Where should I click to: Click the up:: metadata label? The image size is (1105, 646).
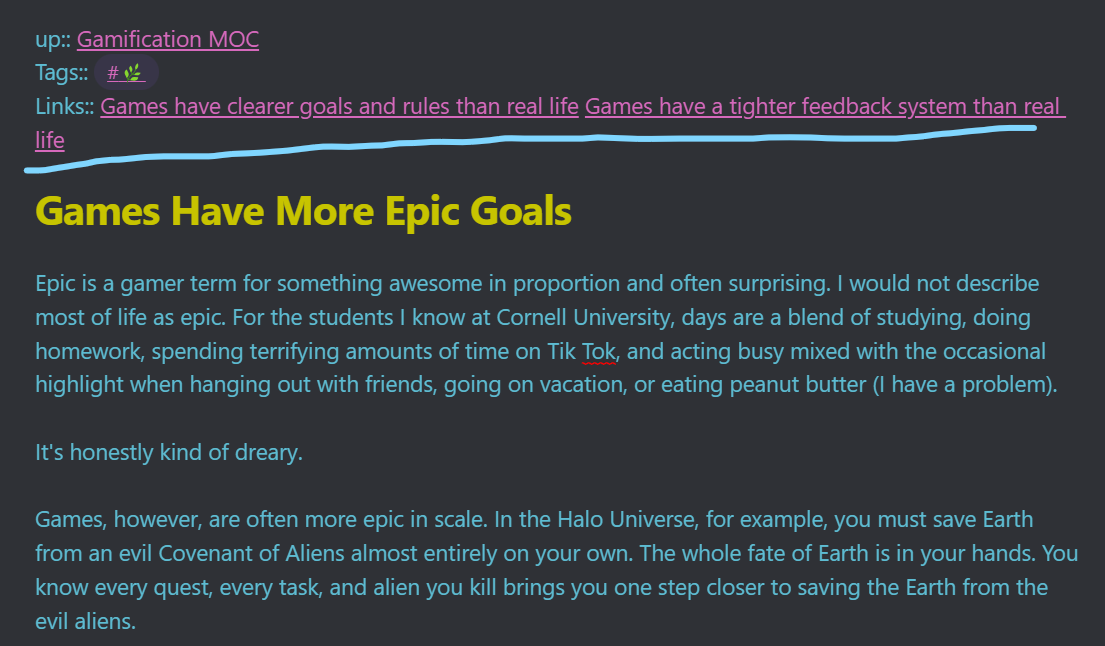pyautogui.click(x=53, y=39)
